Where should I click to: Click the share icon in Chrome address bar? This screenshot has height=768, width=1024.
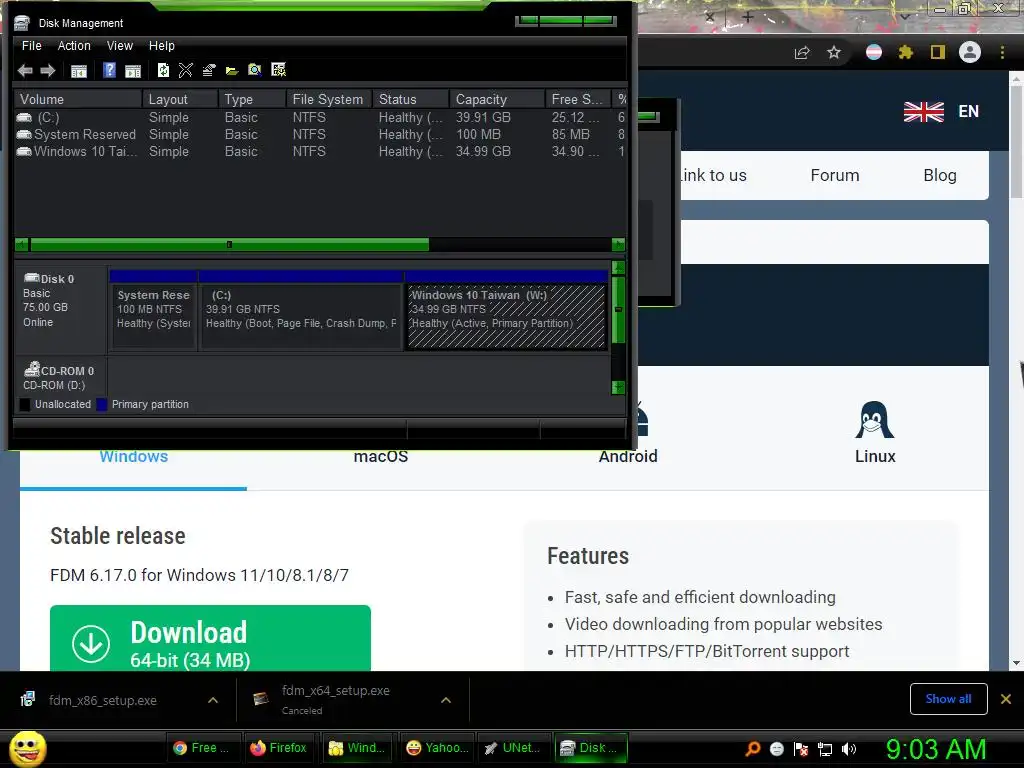[802, 53]
